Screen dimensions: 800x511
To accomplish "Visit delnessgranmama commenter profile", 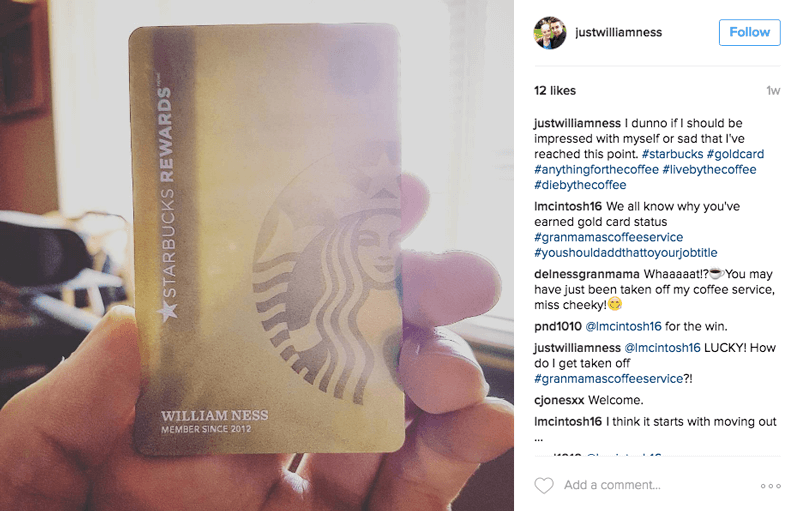I will (x=587, y=274).
